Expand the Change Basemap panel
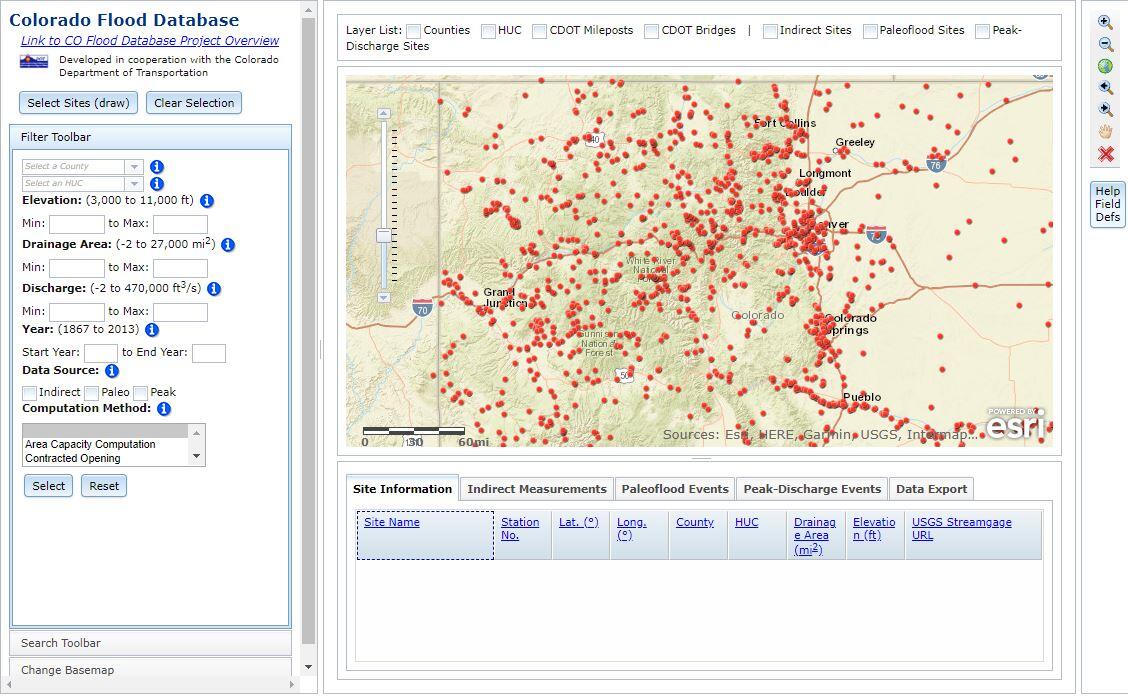The image size is (1128, 698). [150, 669]
